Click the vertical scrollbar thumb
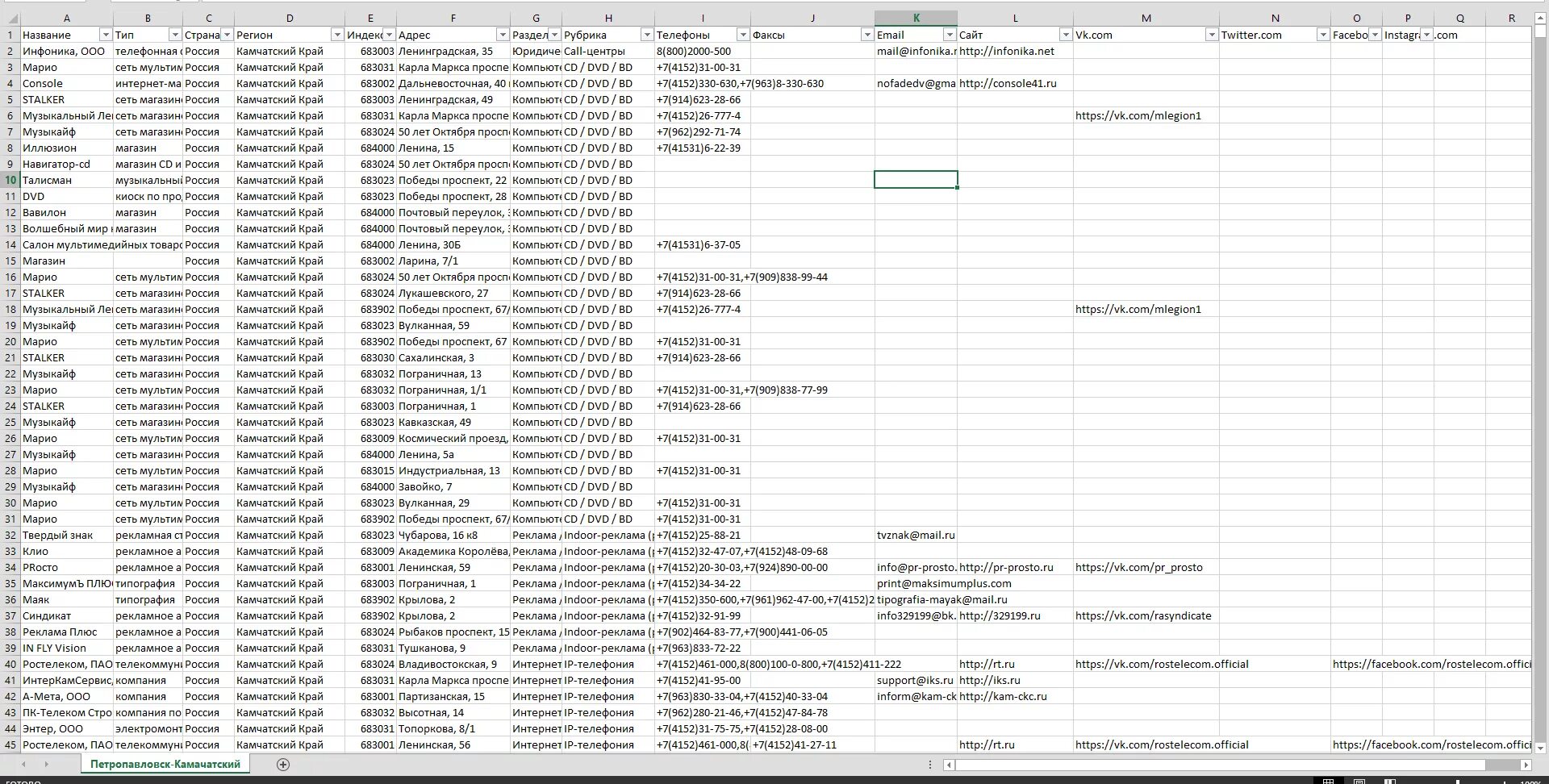Viewport: 1549px width, 784px height. (1540, 31)
